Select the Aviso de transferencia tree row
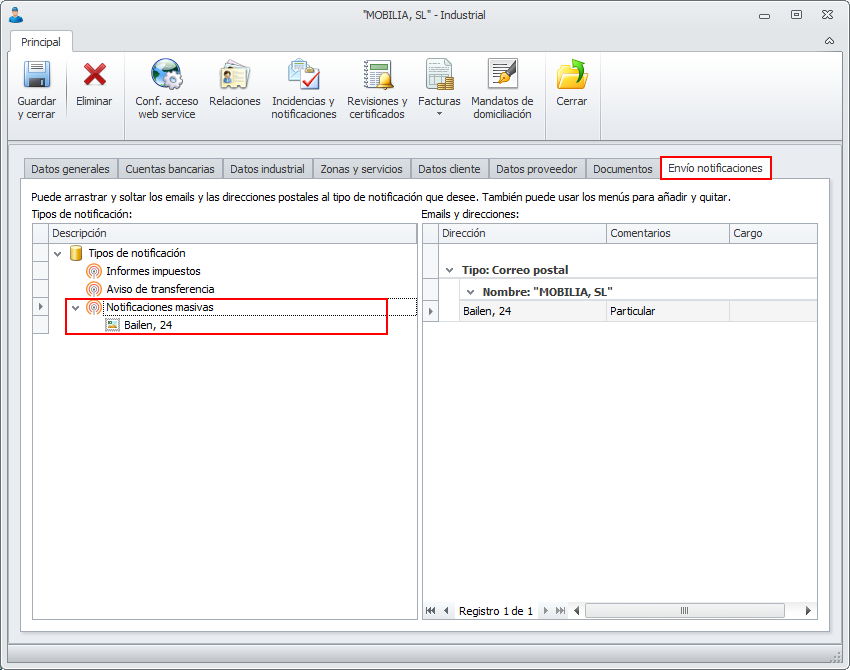This screenshot has width=850, height=670. tap(160, 289)
